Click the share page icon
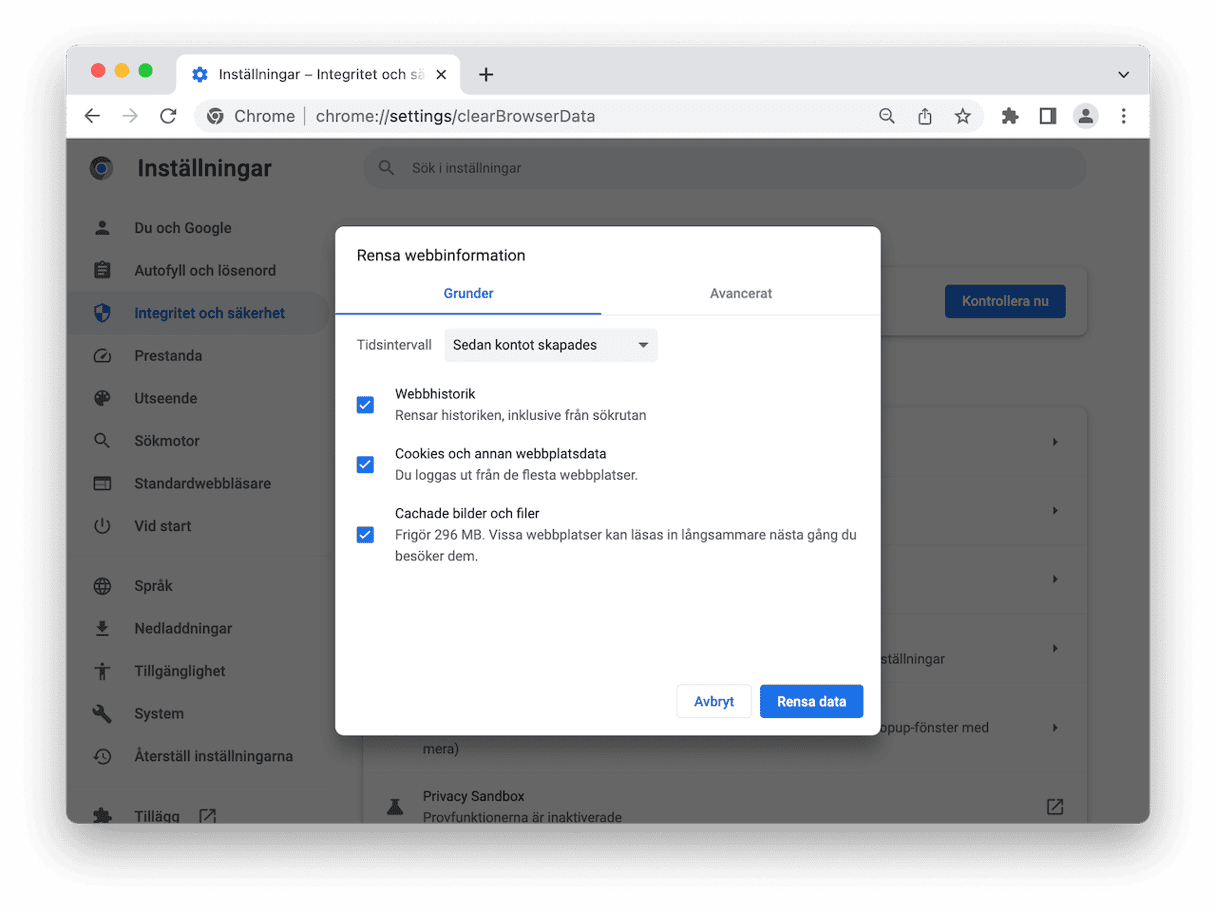The height and width of the screenshot is (911, 1216). [x=925, y=116]
